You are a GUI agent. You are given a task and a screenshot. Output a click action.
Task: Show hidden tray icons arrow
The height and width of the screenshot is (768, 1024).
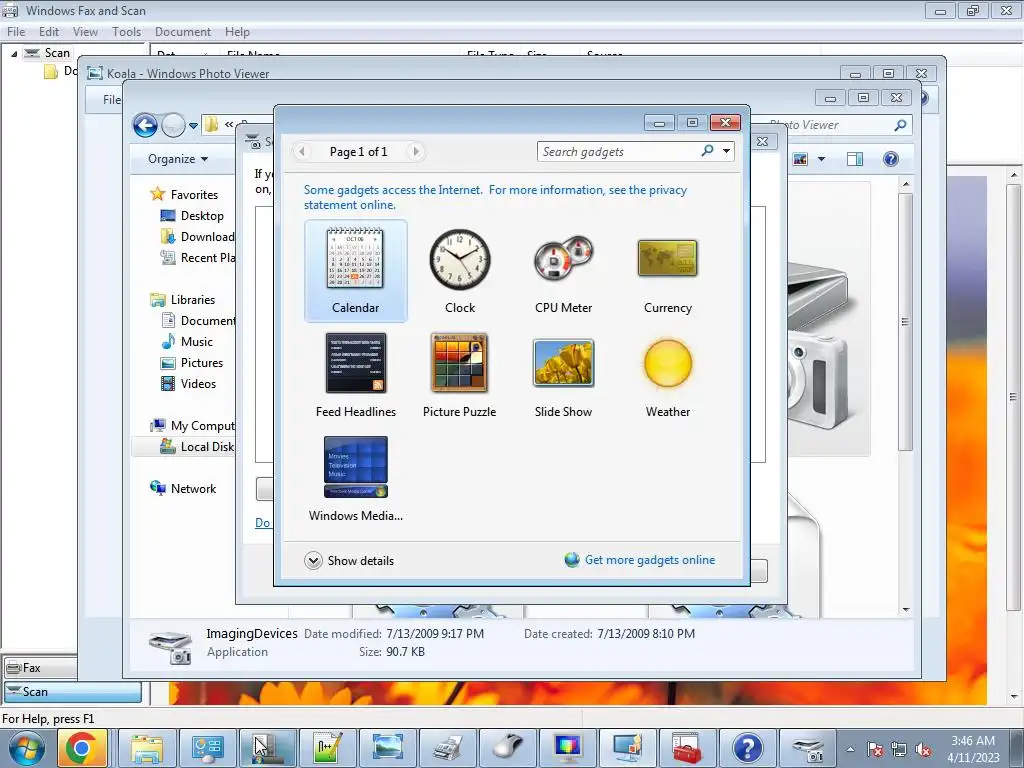pyautogui.click(x=850, y=750)
